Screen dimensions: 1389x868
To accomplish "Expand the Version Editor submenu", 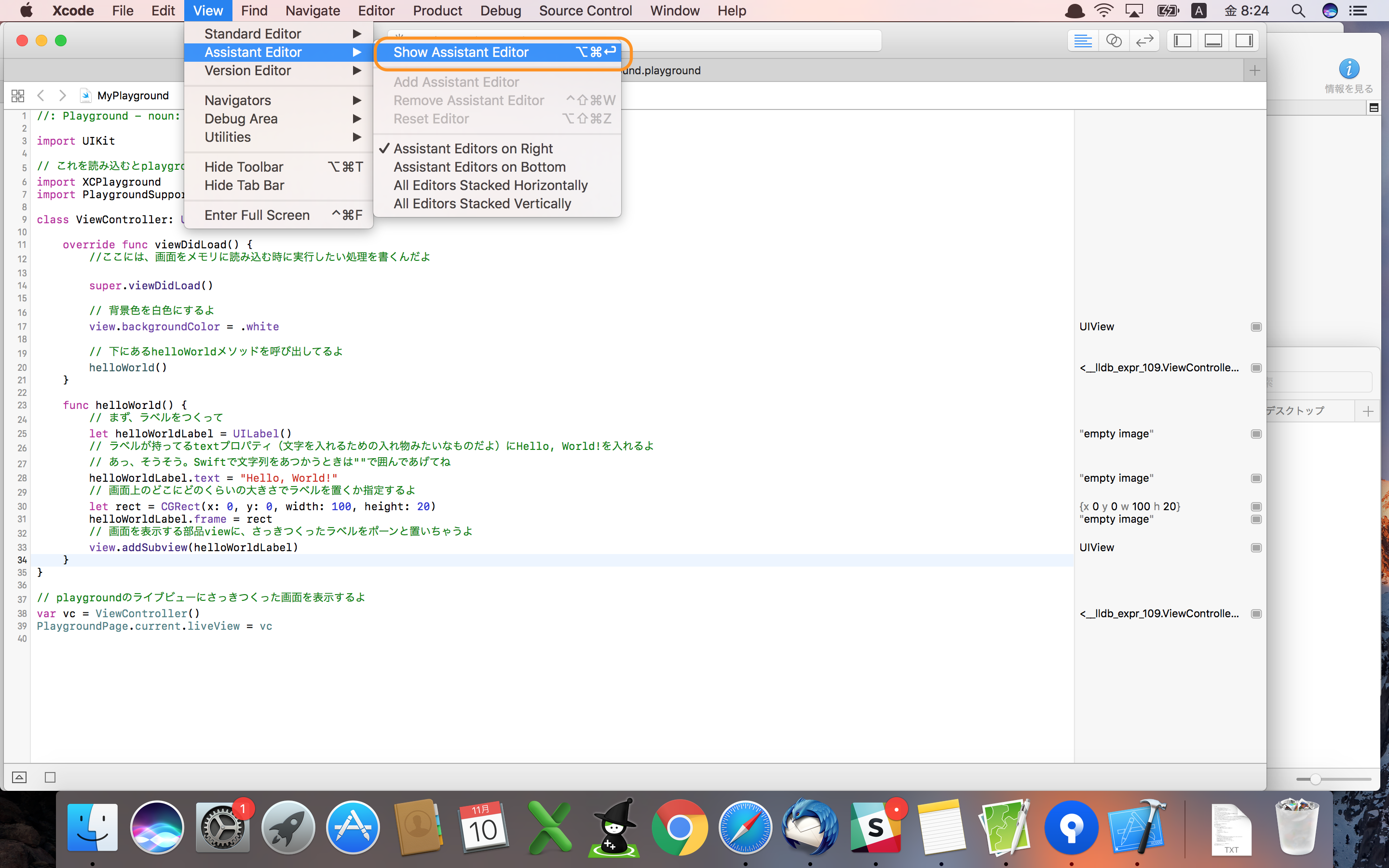I will 279,70.
